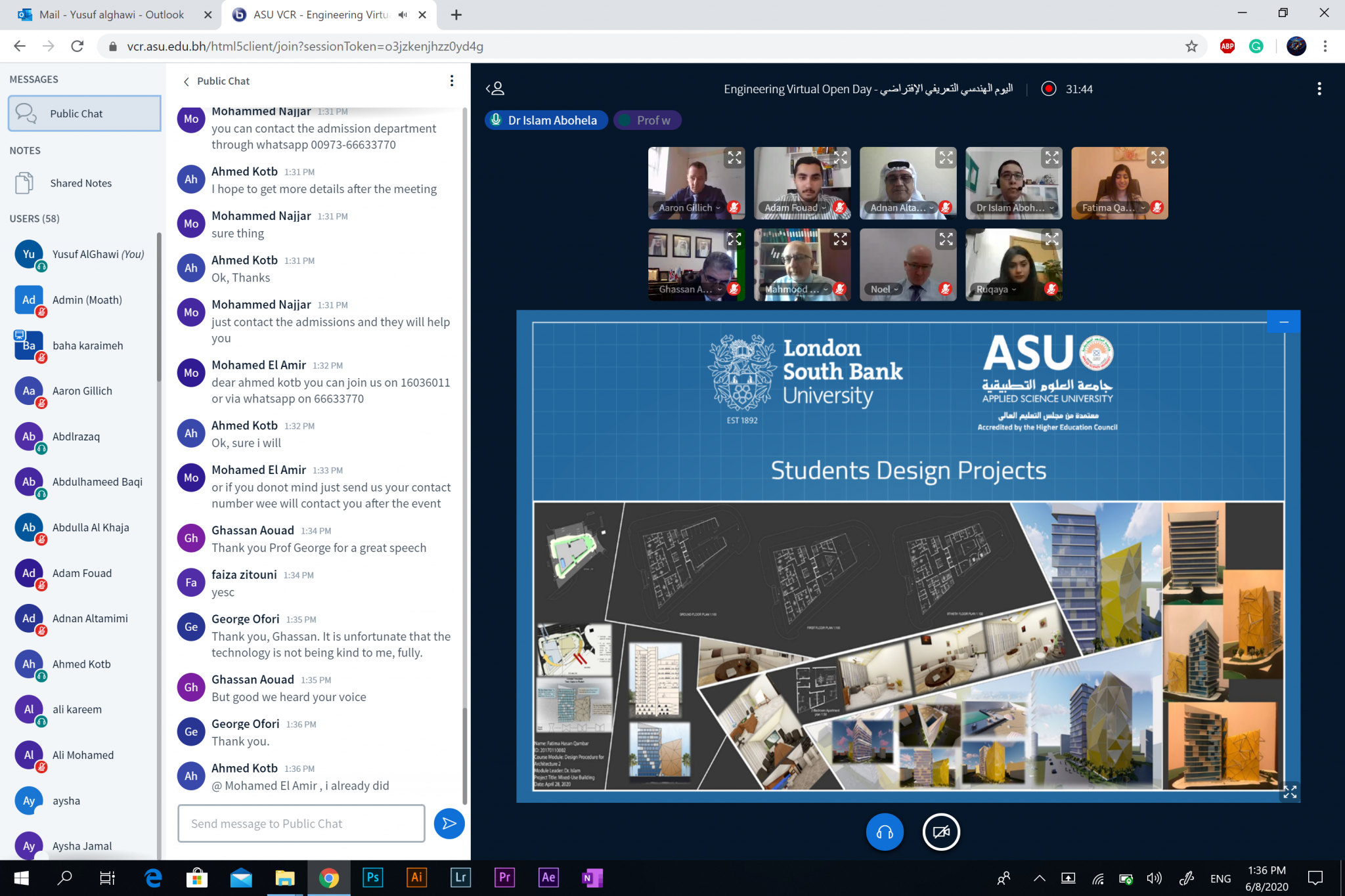Toggle the users list panel
Viewport: 1345px width, 896px height.
pyautogui.click(x=495, y=89)
